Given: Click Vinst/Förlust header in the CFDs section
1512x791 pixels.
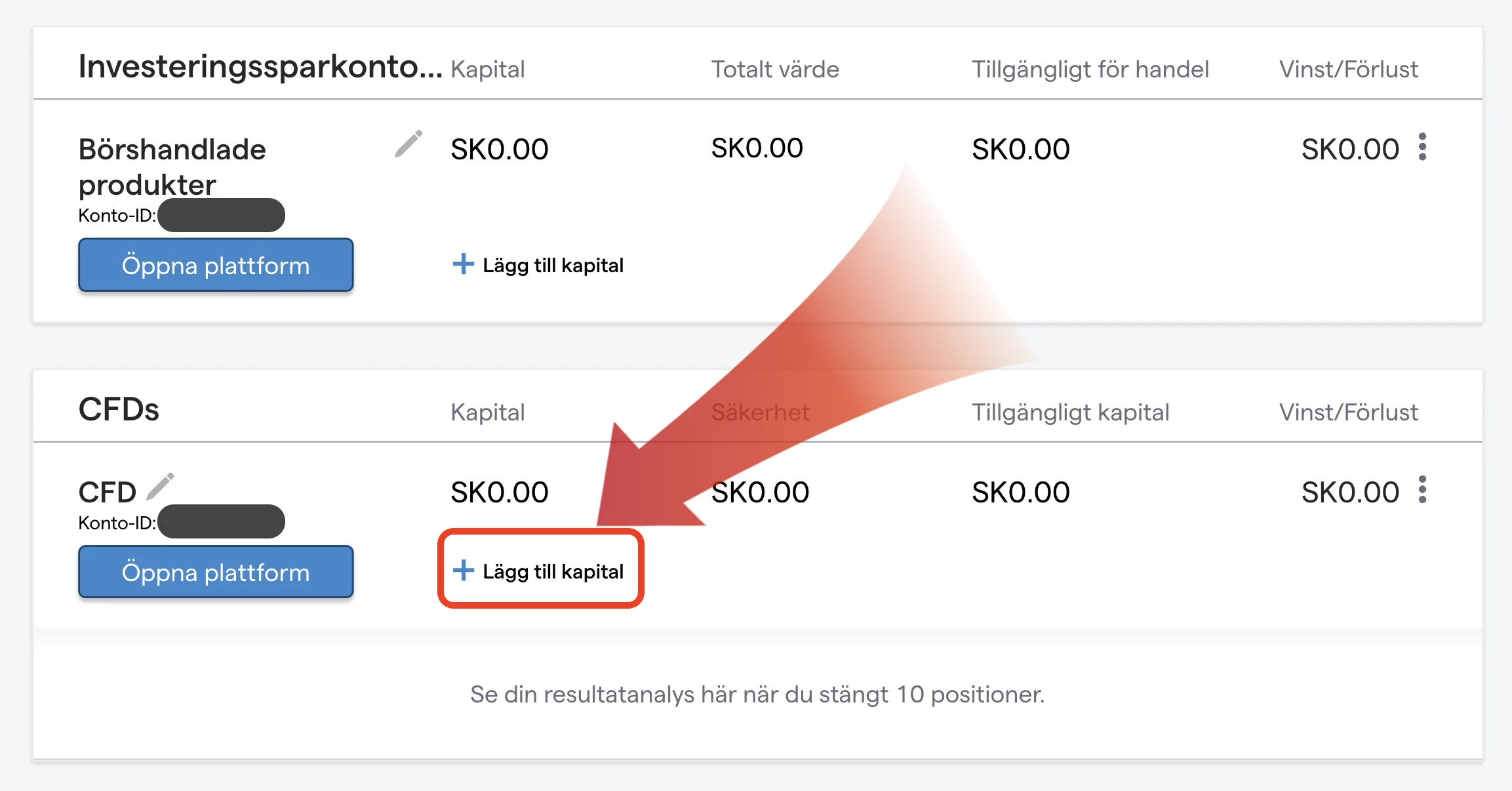Looking at the screenshot, I should (1348, 413).
